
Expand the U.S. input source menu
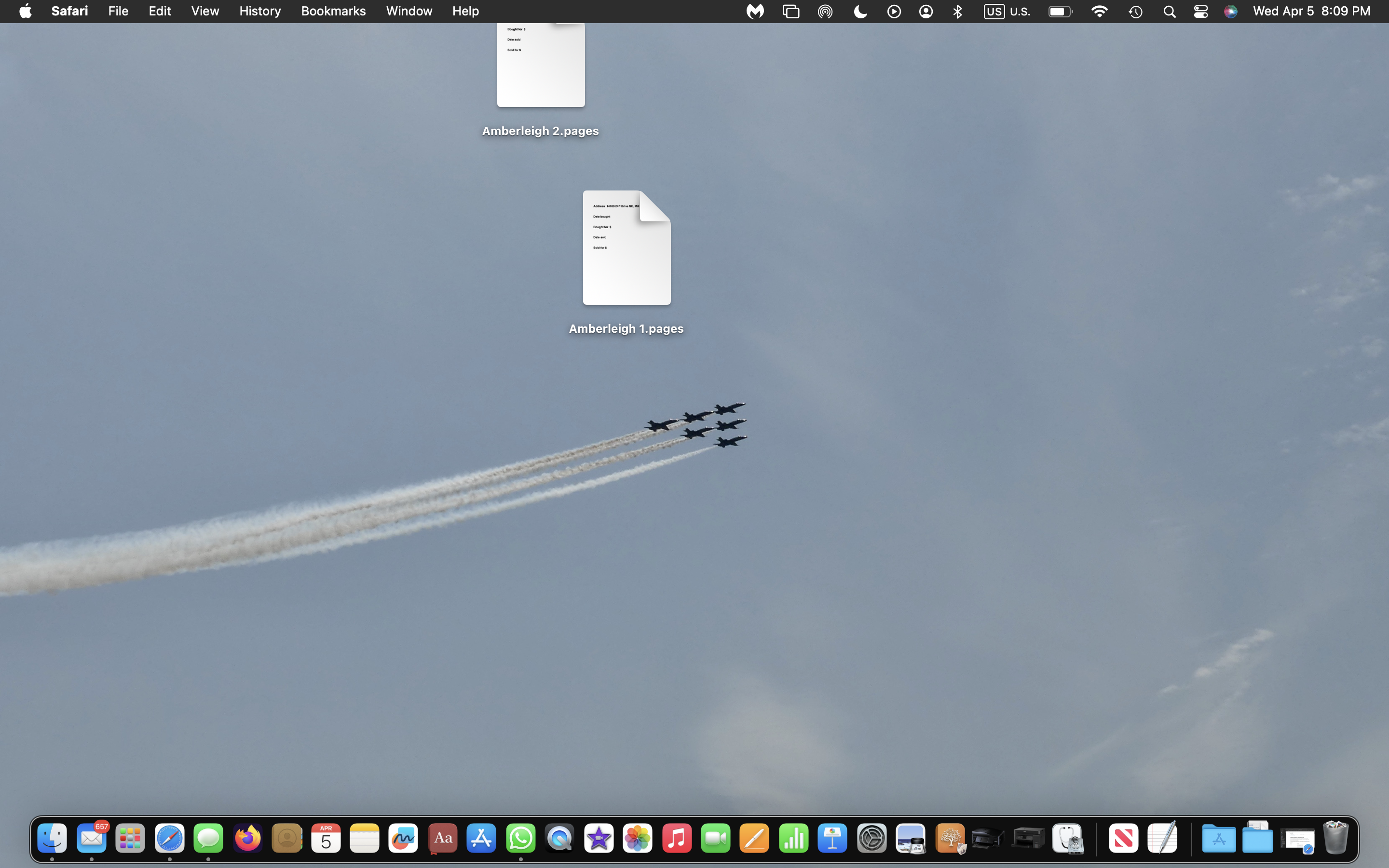click(x=1008, y=12)
